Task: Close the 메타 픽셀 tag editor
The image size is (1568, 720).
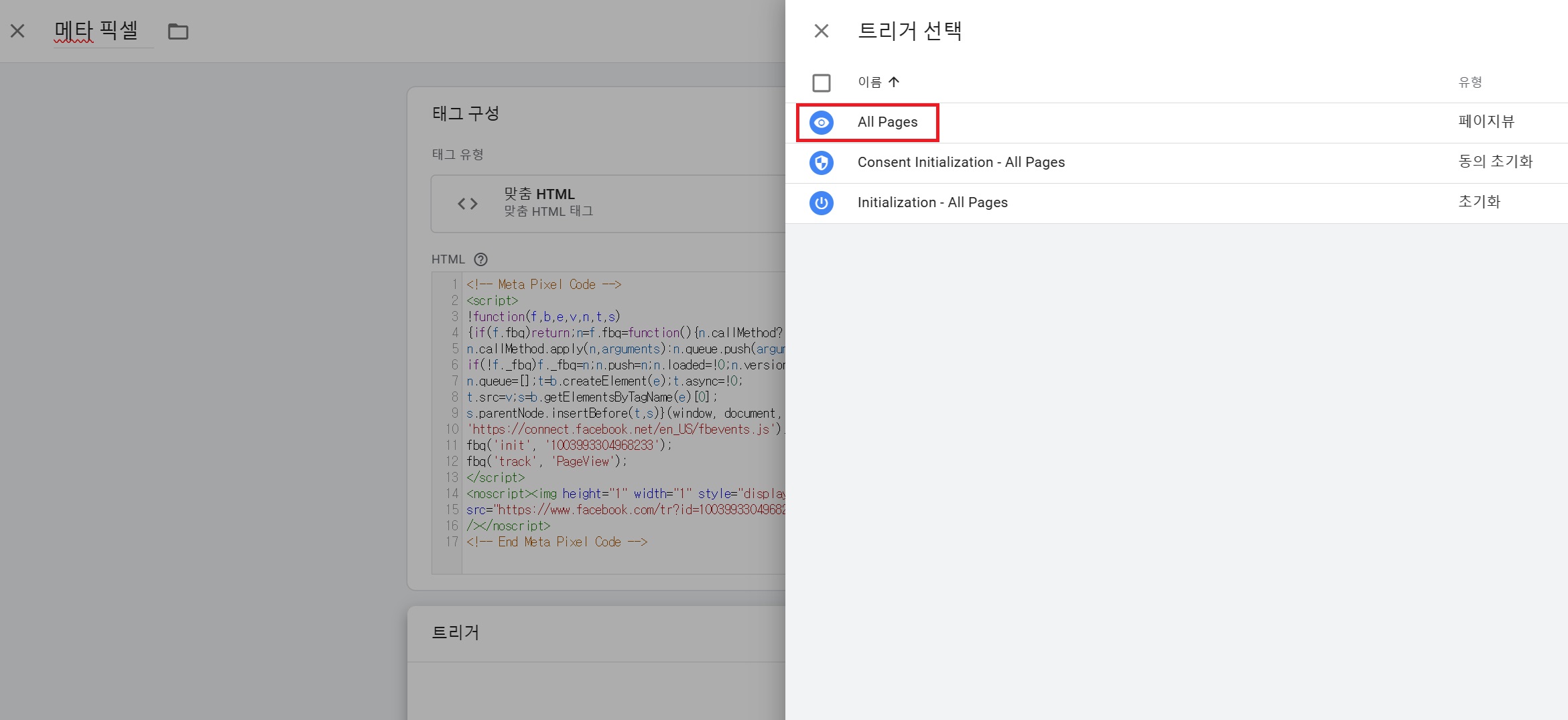Action: (17, 31)
